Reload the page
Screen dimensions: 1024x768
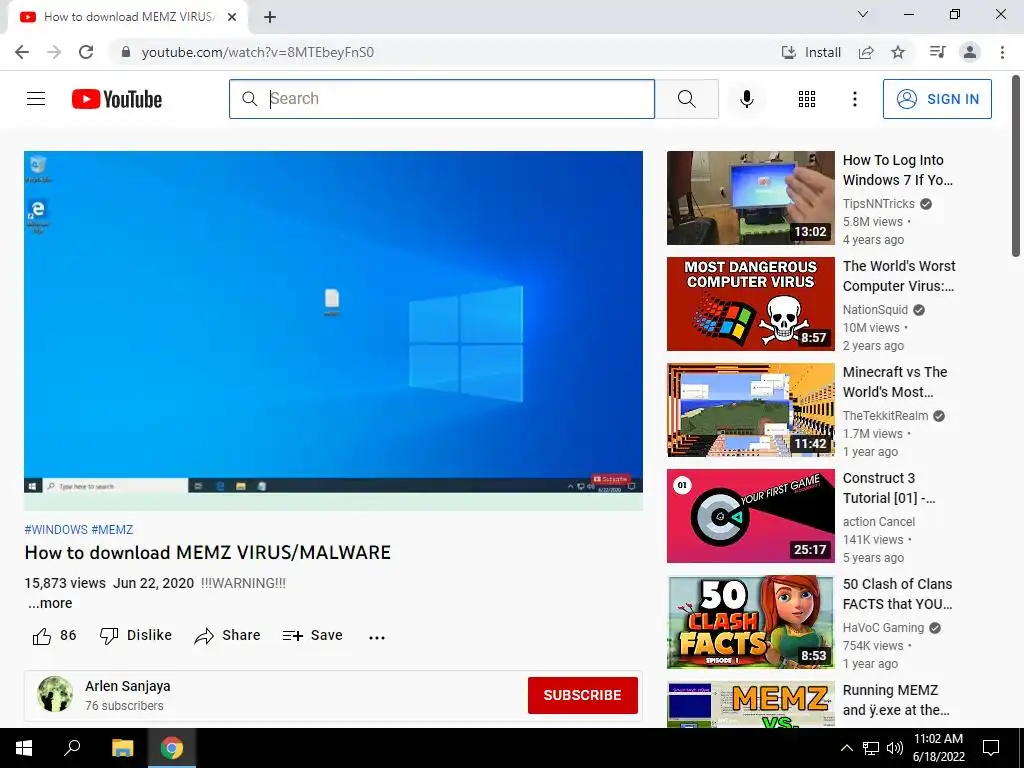click(x=86, y=52)
